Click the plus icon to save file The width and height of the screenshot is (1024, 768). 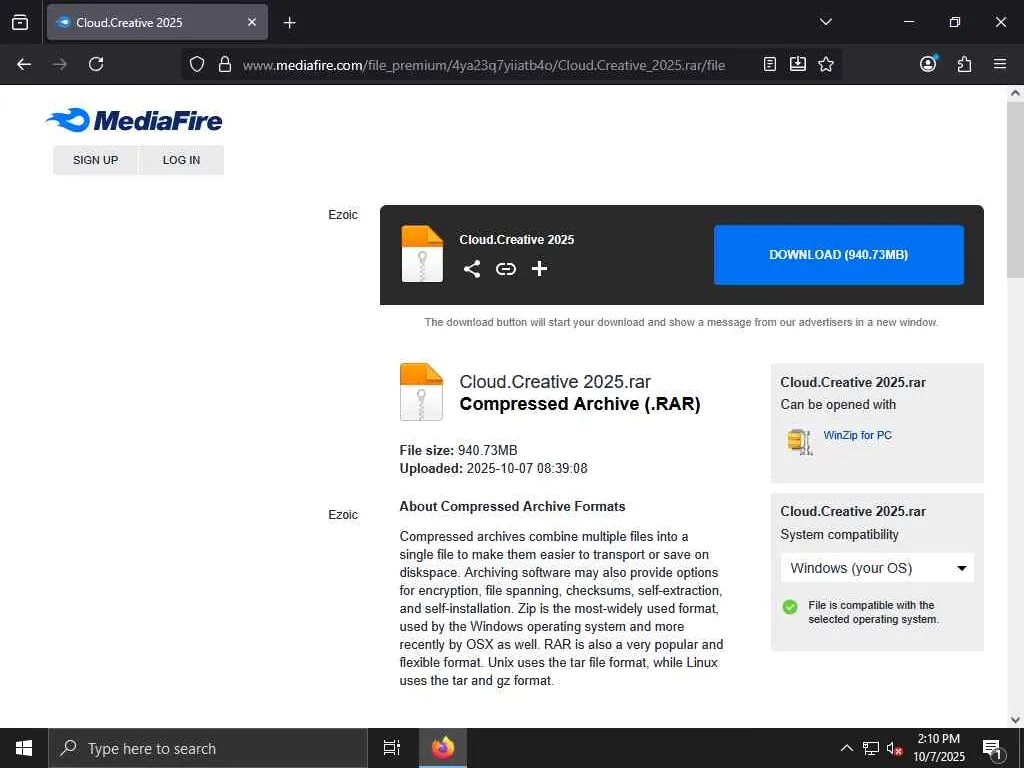coord(539,268)
